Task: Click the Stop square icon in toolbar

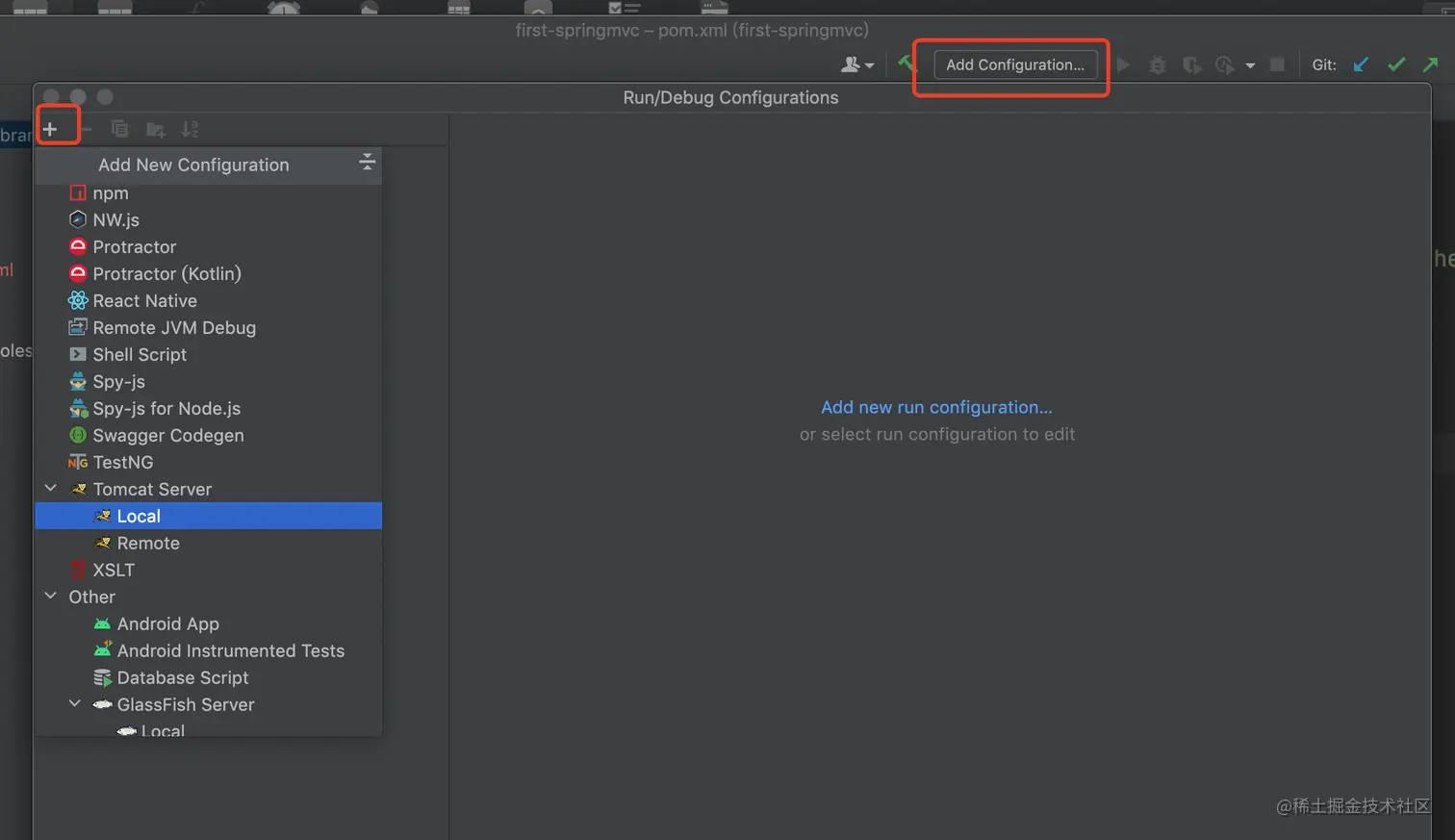Action: tap(1277, 64)
